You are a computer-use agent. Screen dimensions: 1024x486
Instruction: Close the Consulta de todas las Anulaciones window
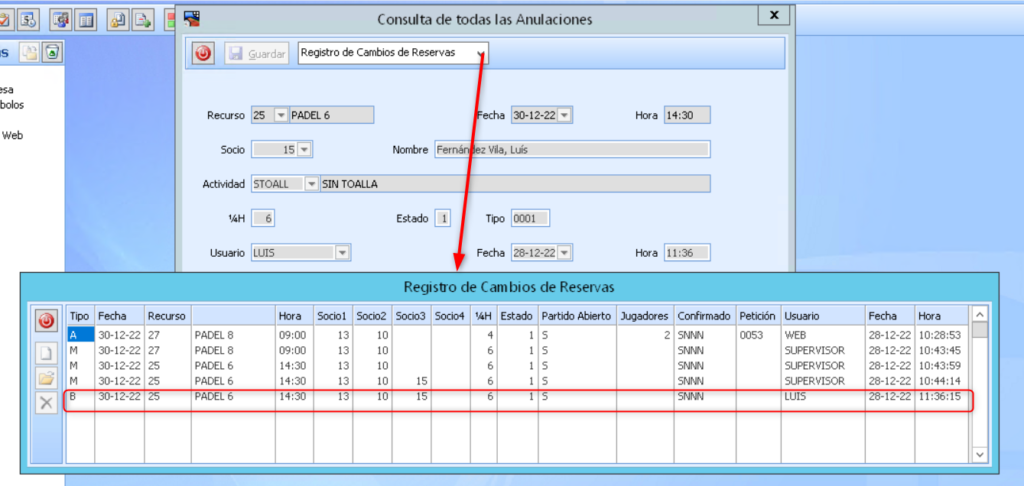[x=771, y=15]
